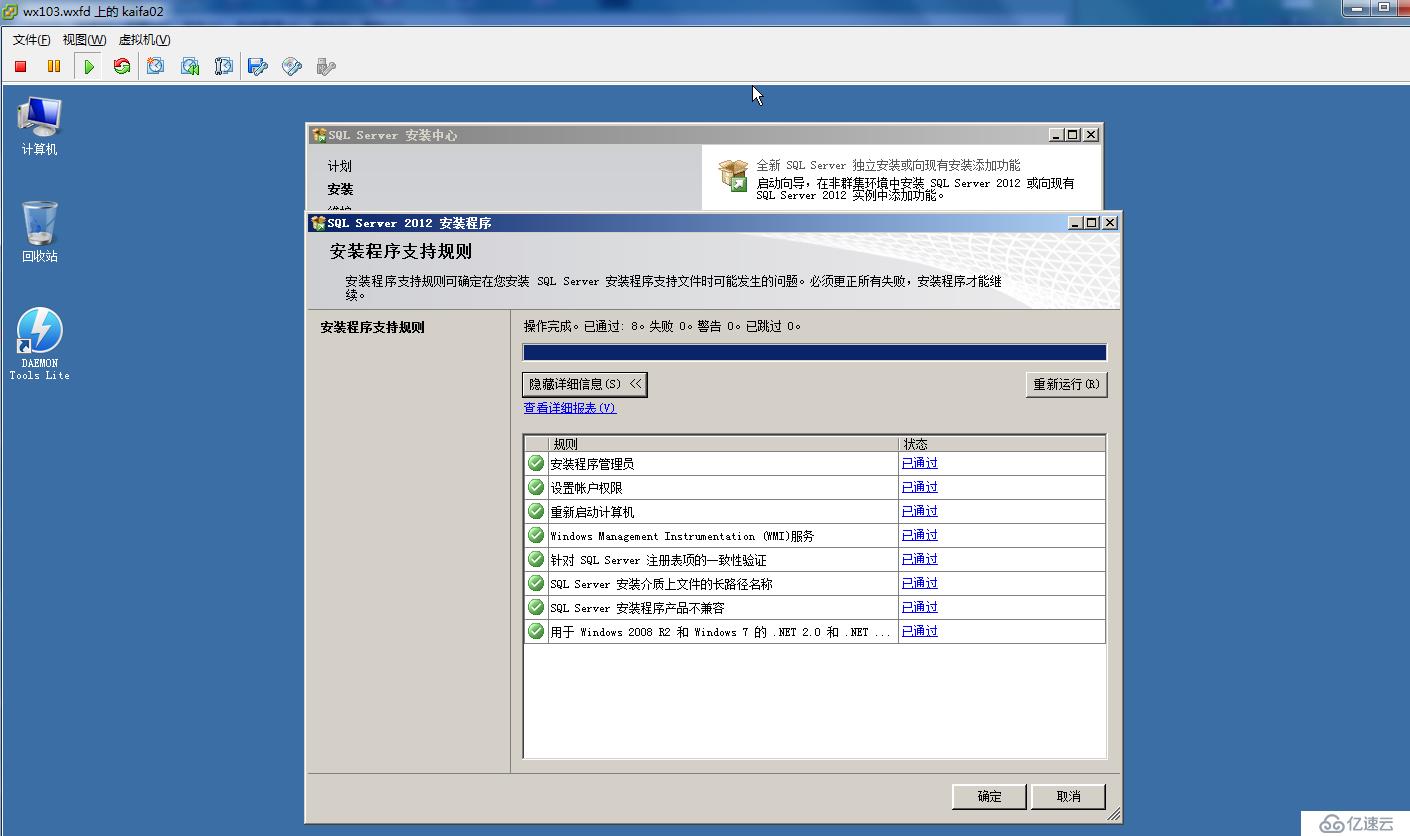This screenshot has width=1410, height=836.
Task: Open 已通过 link for 安装程序产品不兼容
Action: click(920, 607)
